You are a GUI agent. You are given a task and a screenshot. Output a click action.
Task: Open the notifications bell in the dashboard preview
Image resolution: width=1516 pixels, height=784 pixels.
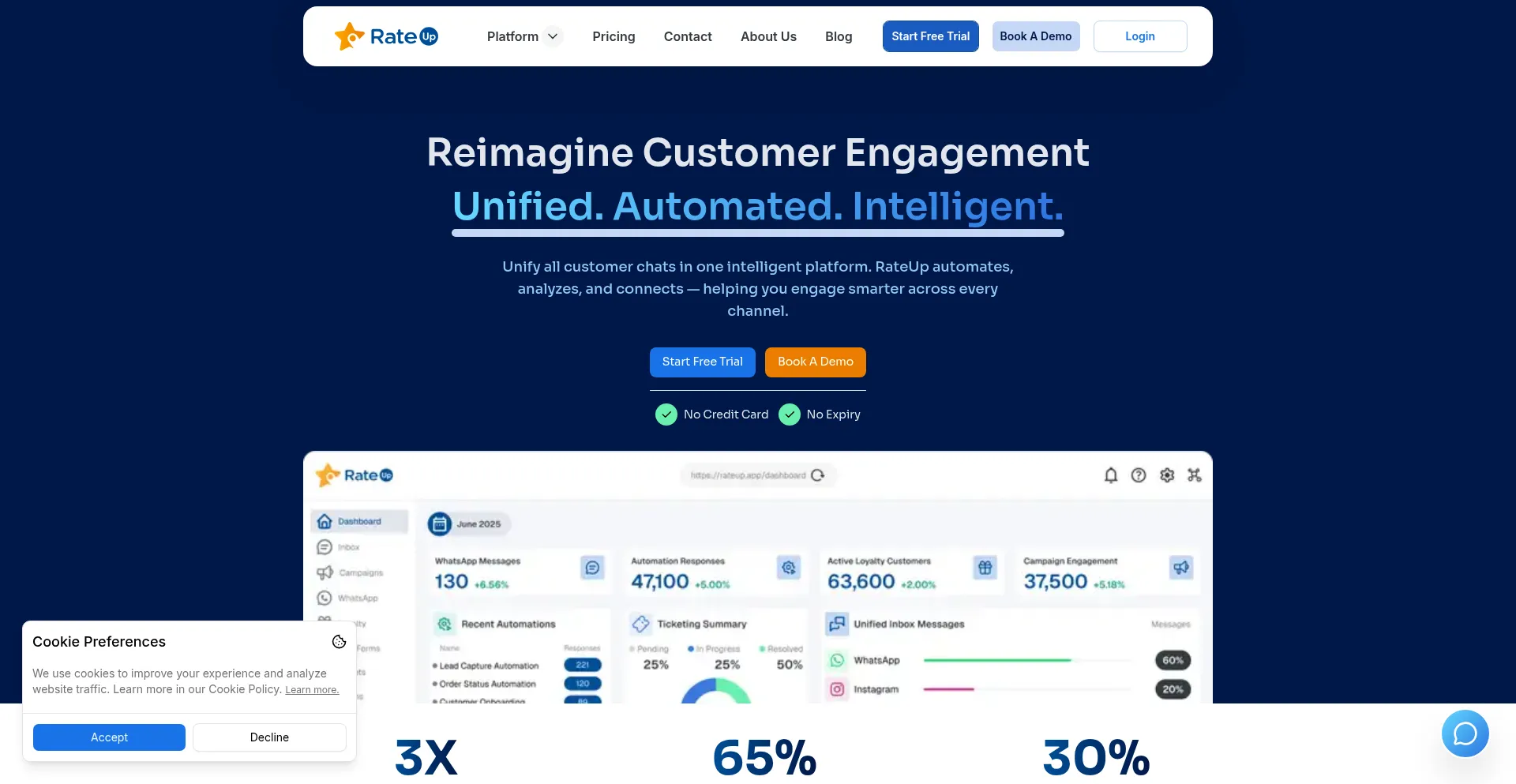coord(1111,475)
